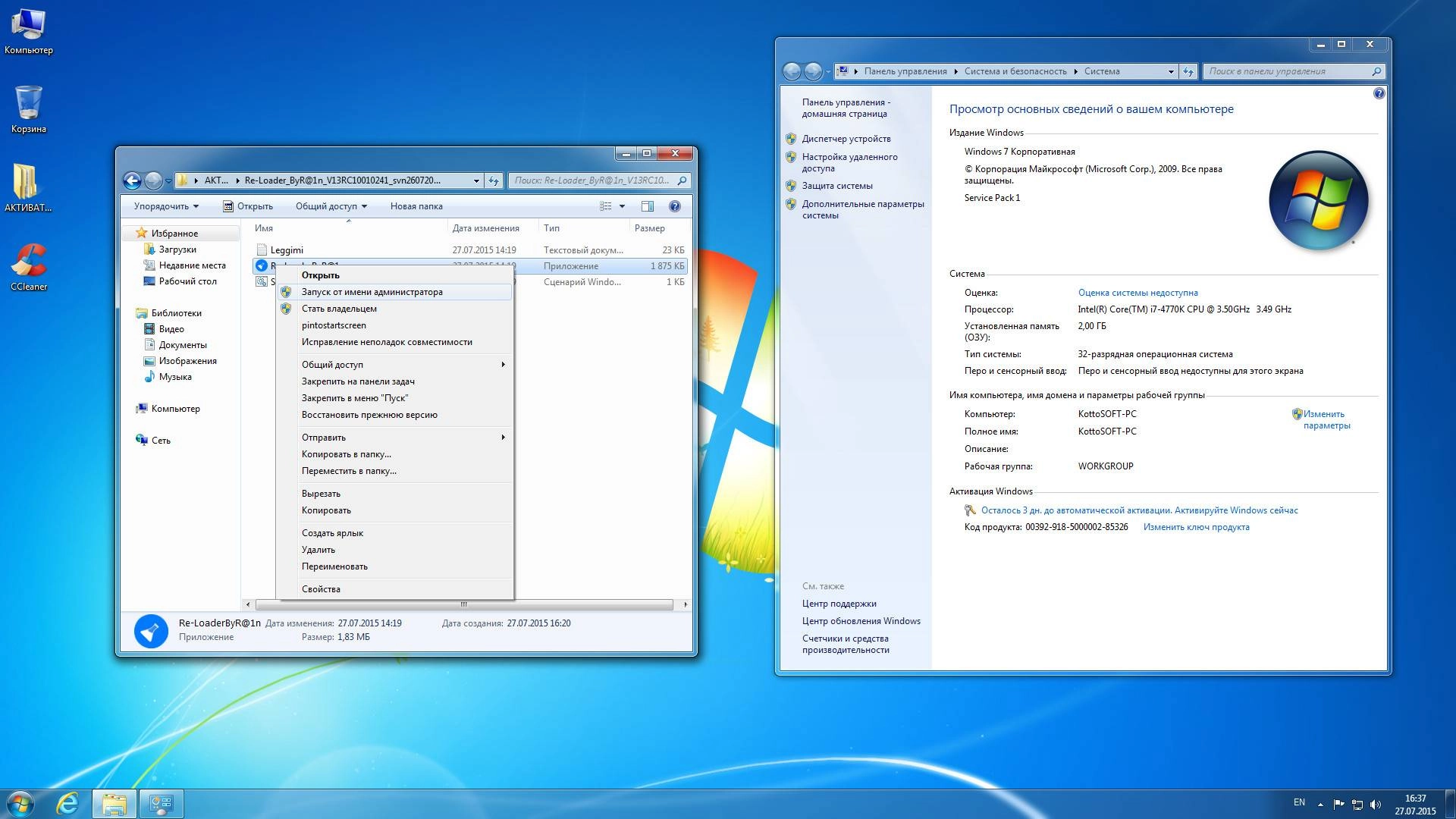The width and height of the screenshot is (1456, 819).
Task: Open Защита системы link
Action: coord(837,186)
